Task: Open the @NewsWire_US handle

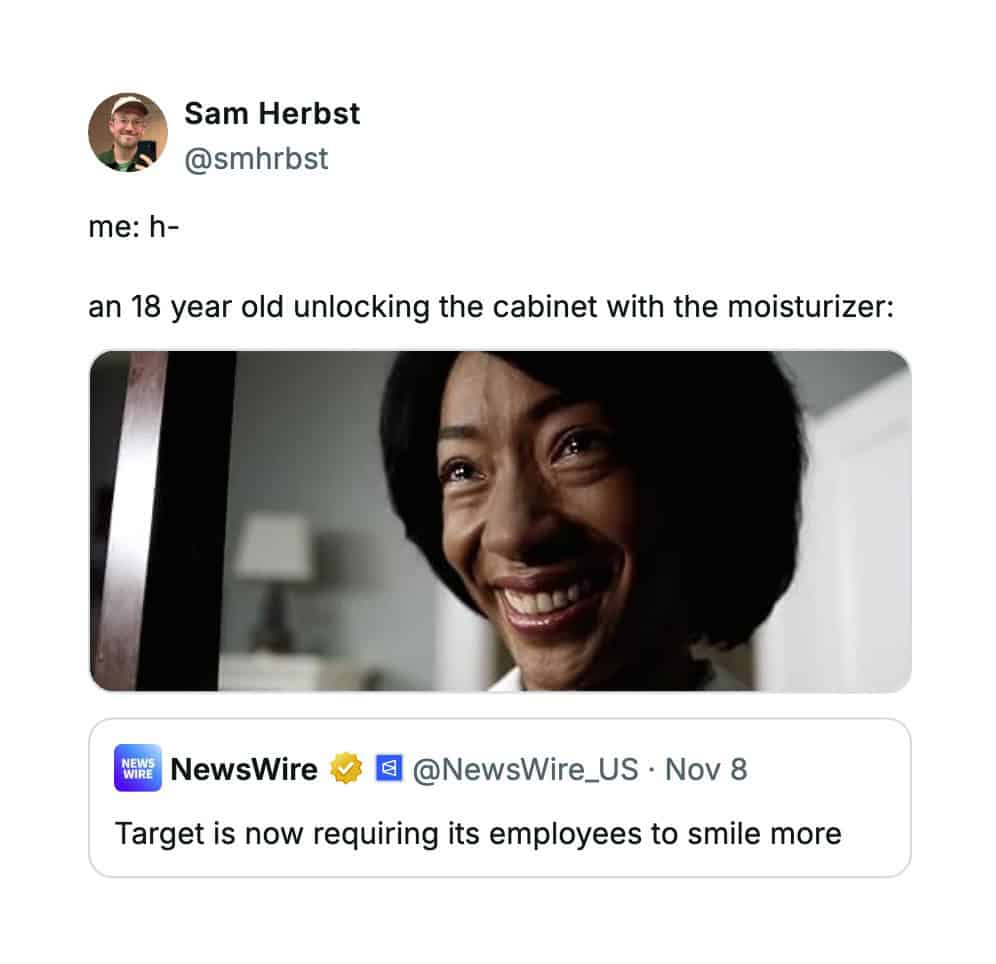Action: coord(525,769)
